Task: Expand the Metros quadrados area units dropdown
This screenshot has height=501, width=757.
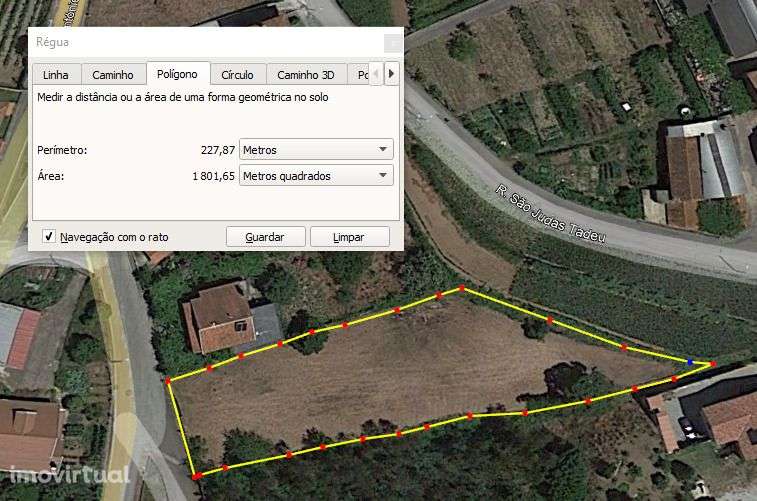Action: [316, 176]
